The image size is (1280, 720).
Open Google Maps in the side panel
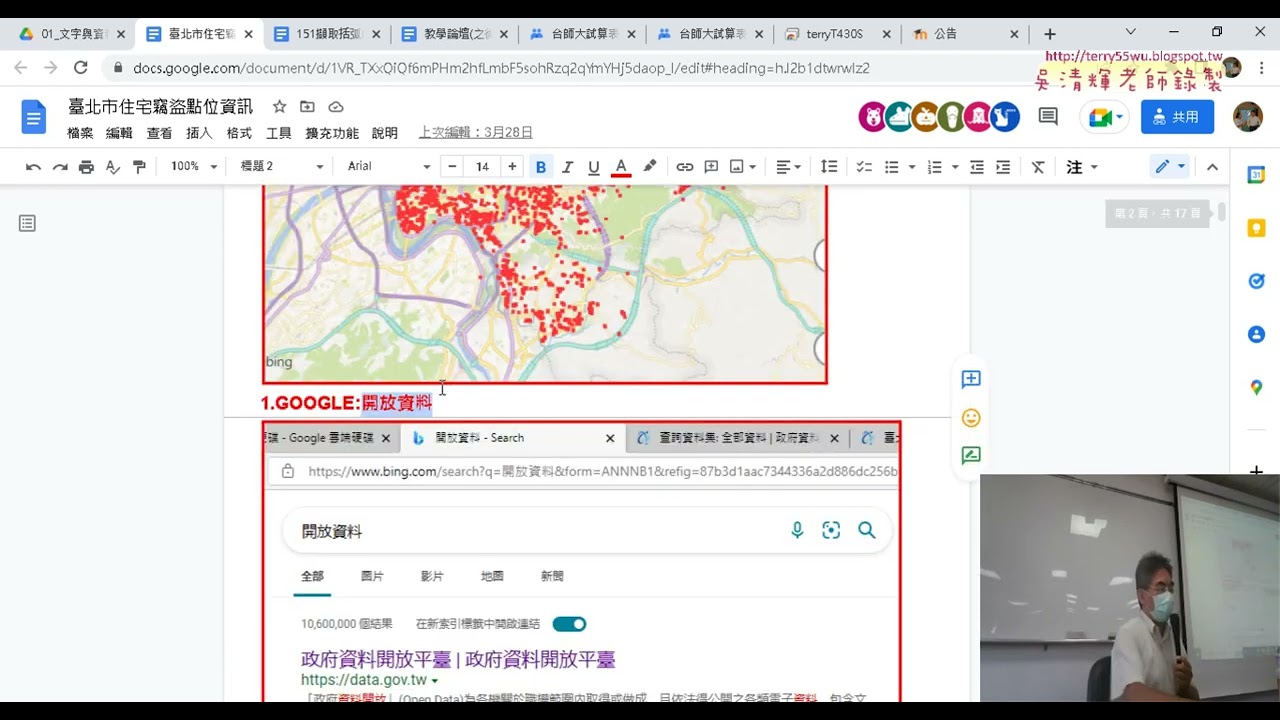click(x=1256, y=387)
